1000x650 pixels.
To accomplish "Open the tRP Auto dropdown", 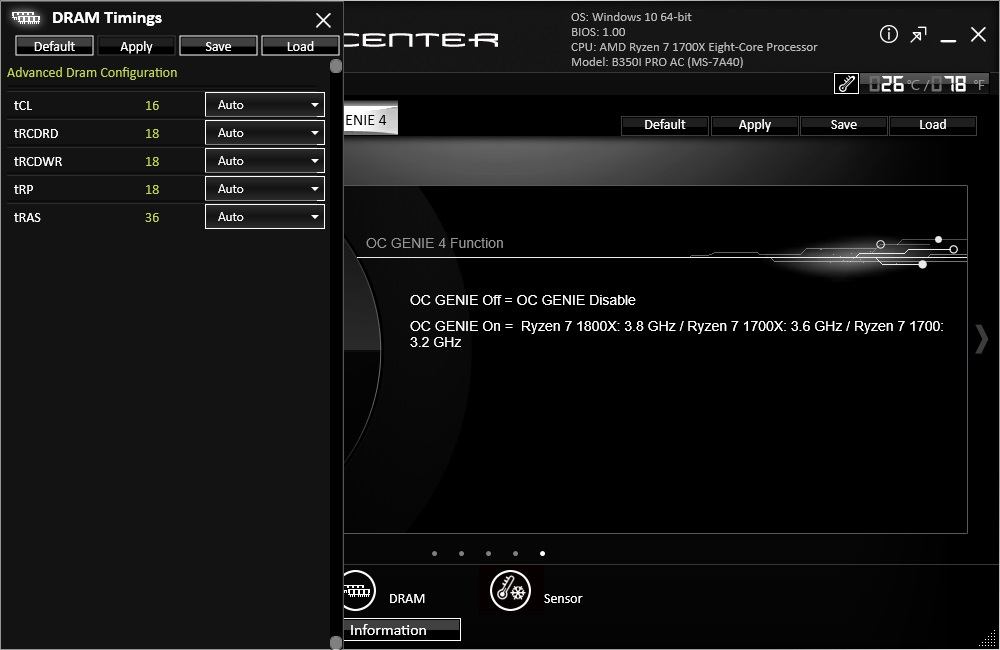I will coord(265,189).
